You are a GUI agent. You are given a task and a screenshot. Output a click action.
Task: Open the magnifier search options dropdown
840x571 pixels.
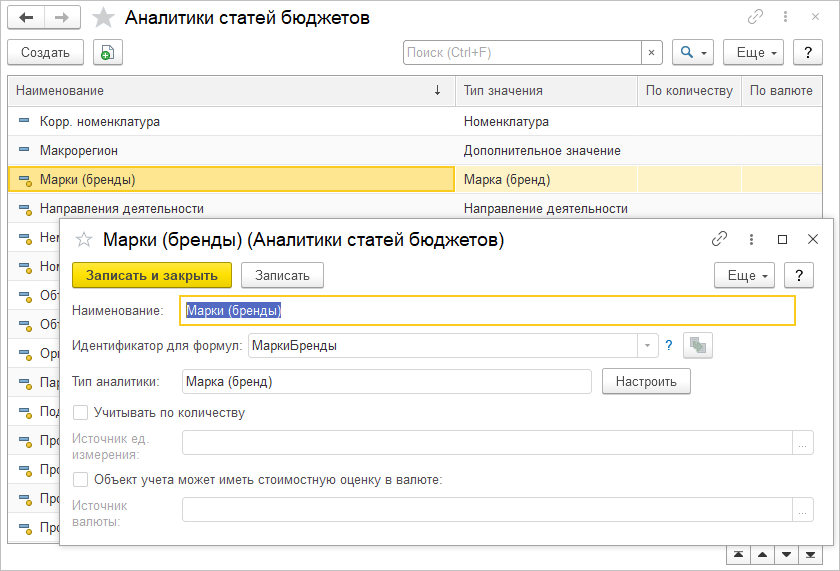(692, 53)
